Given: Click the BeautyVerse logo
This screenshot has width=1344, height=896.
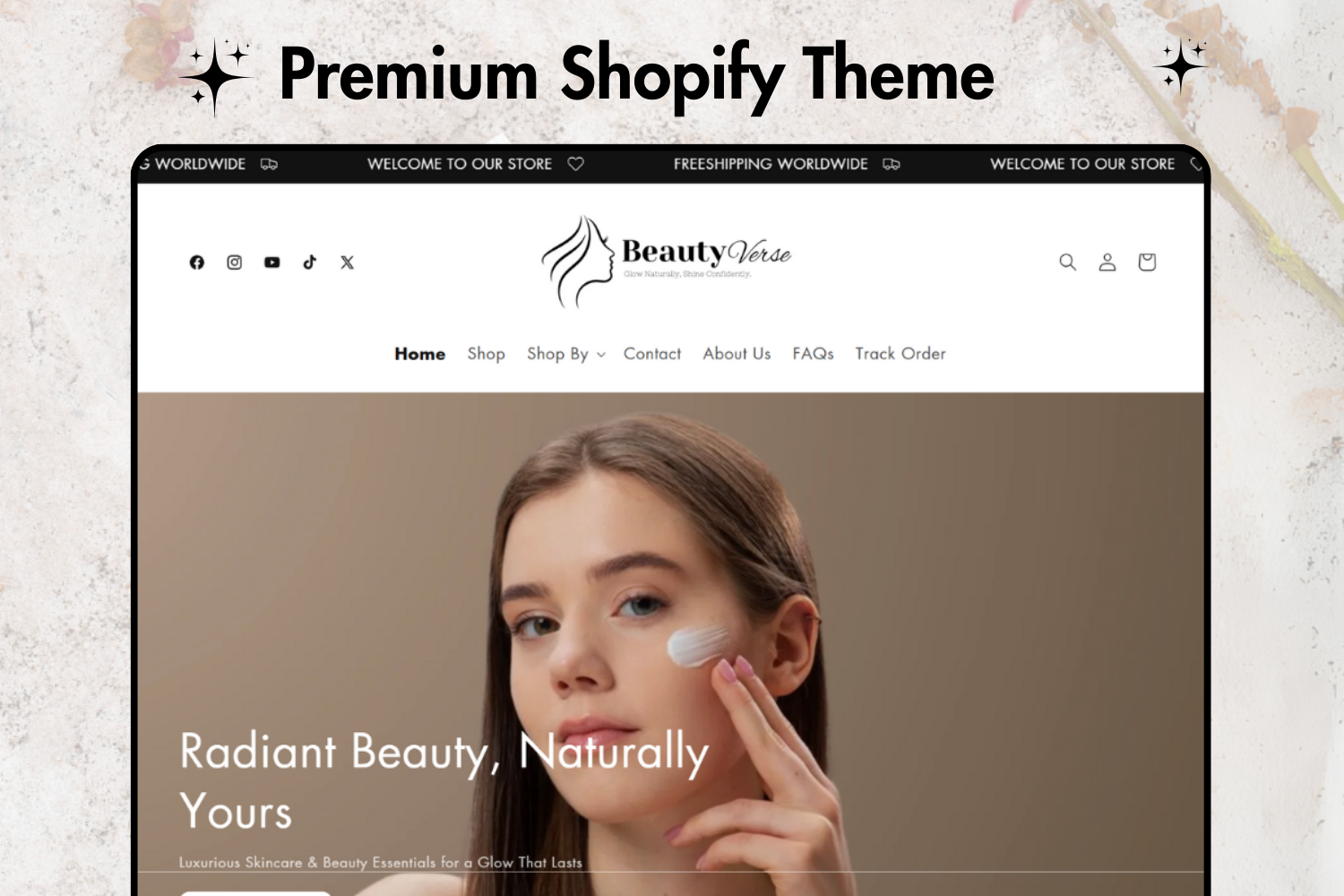Looking at the screenshot, I should click(x=667, y=262).
